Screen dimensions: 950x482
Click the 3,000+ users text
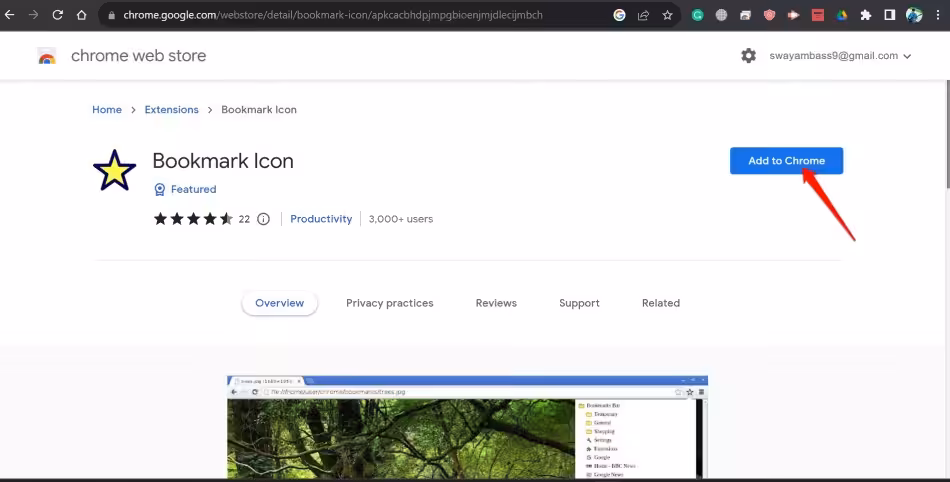pos(400,219)
